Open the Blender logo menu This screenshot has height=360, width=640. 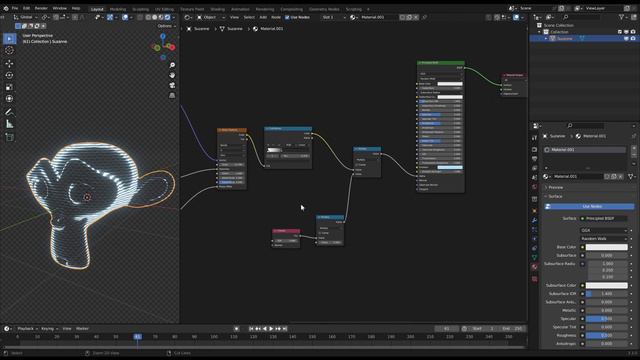pyautogui.click(x=6, y=8)
